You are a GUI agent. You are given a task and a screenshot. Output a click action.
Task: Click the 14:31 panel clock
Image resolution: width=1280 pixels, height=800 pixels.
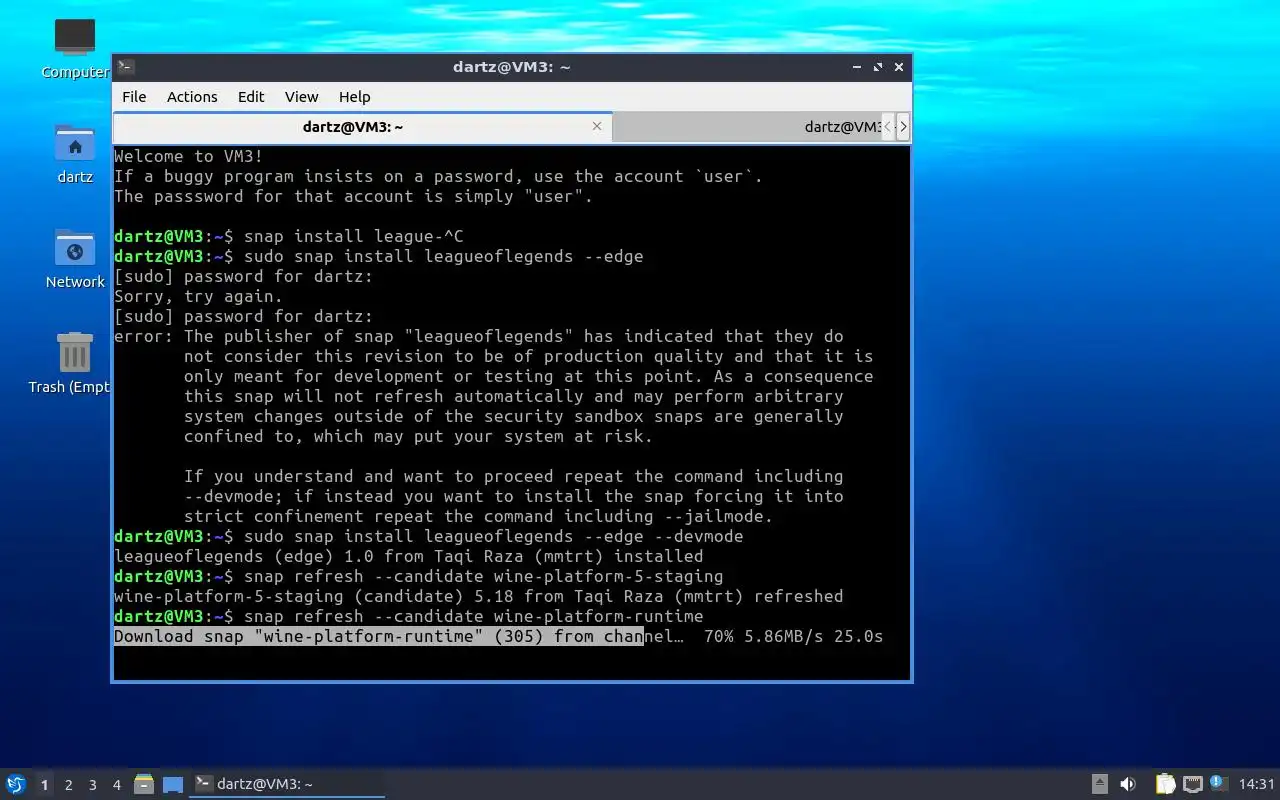[1257, 784]
